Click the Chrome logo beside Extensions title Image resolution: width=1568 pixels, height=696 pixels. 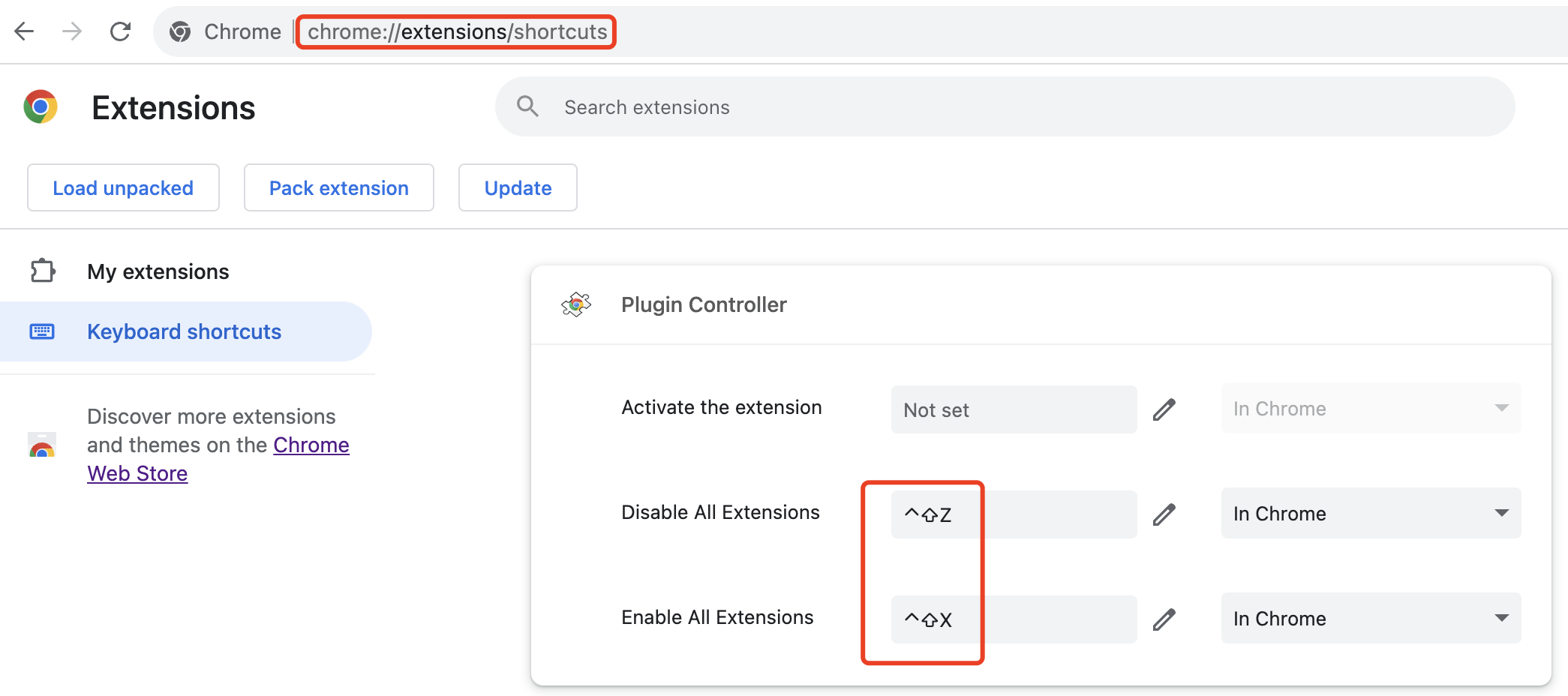(41, 107)
